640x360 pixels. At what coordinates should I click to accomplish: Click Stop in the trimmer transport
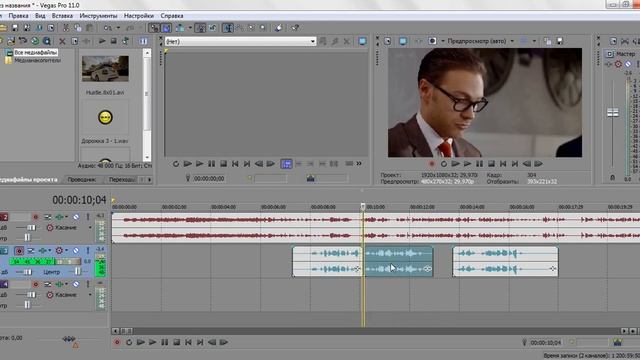[x=223, y=164]
